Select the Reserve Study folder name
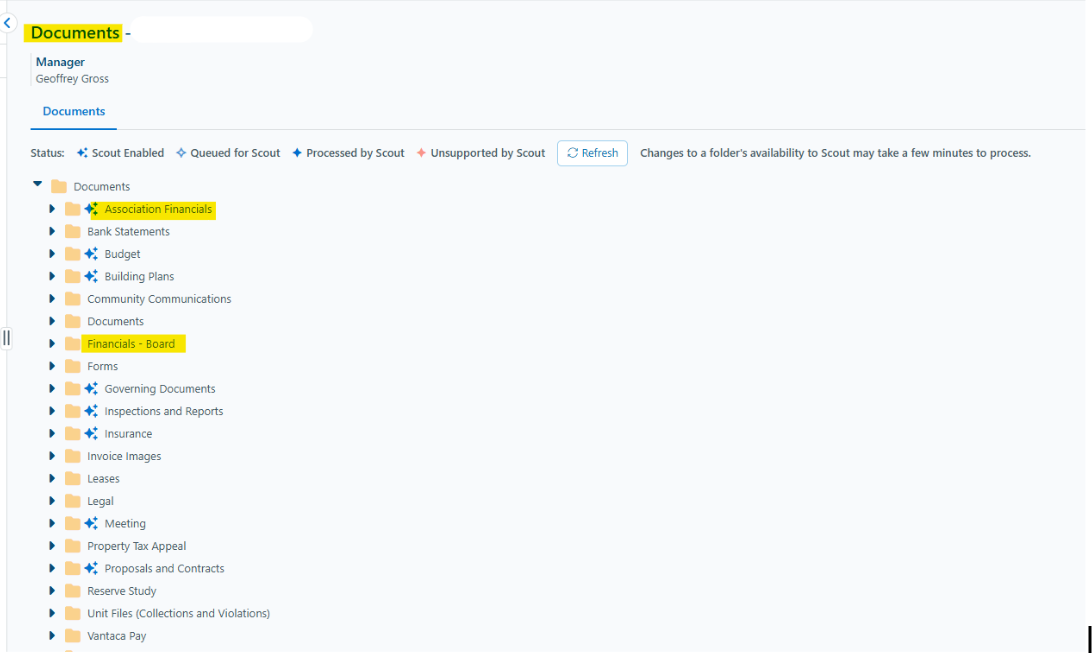Image resolution: width=1092 pixels, height=653 pixels. [x=121, y=591]
